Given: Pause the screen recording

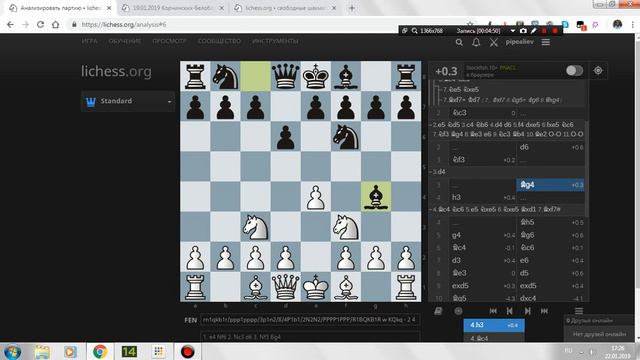Looking at the screenshot, I should (544, 31).
